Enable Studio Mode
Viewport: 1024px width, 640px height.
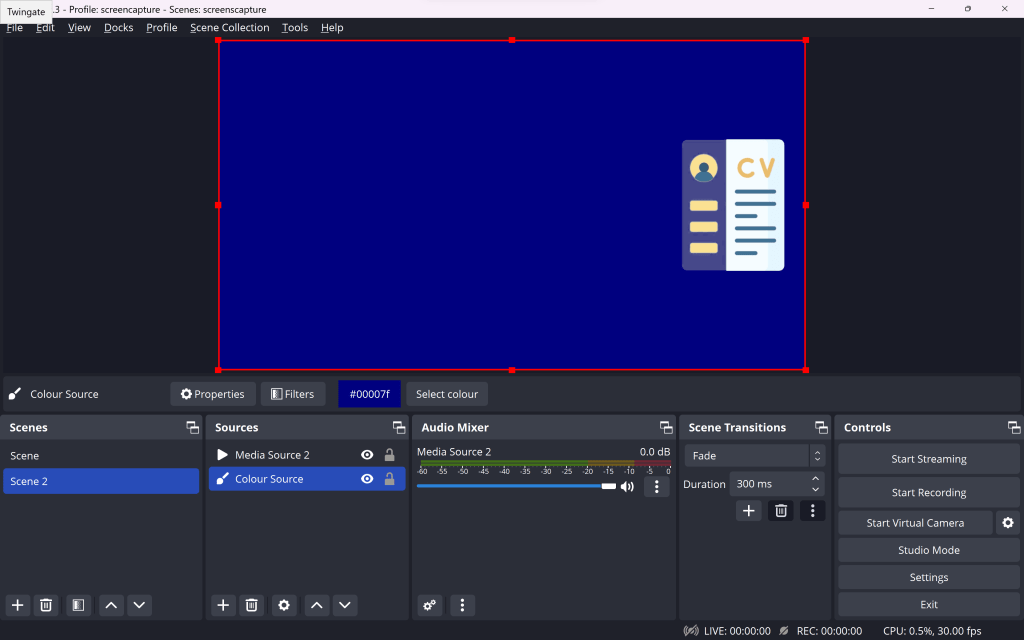929,550
